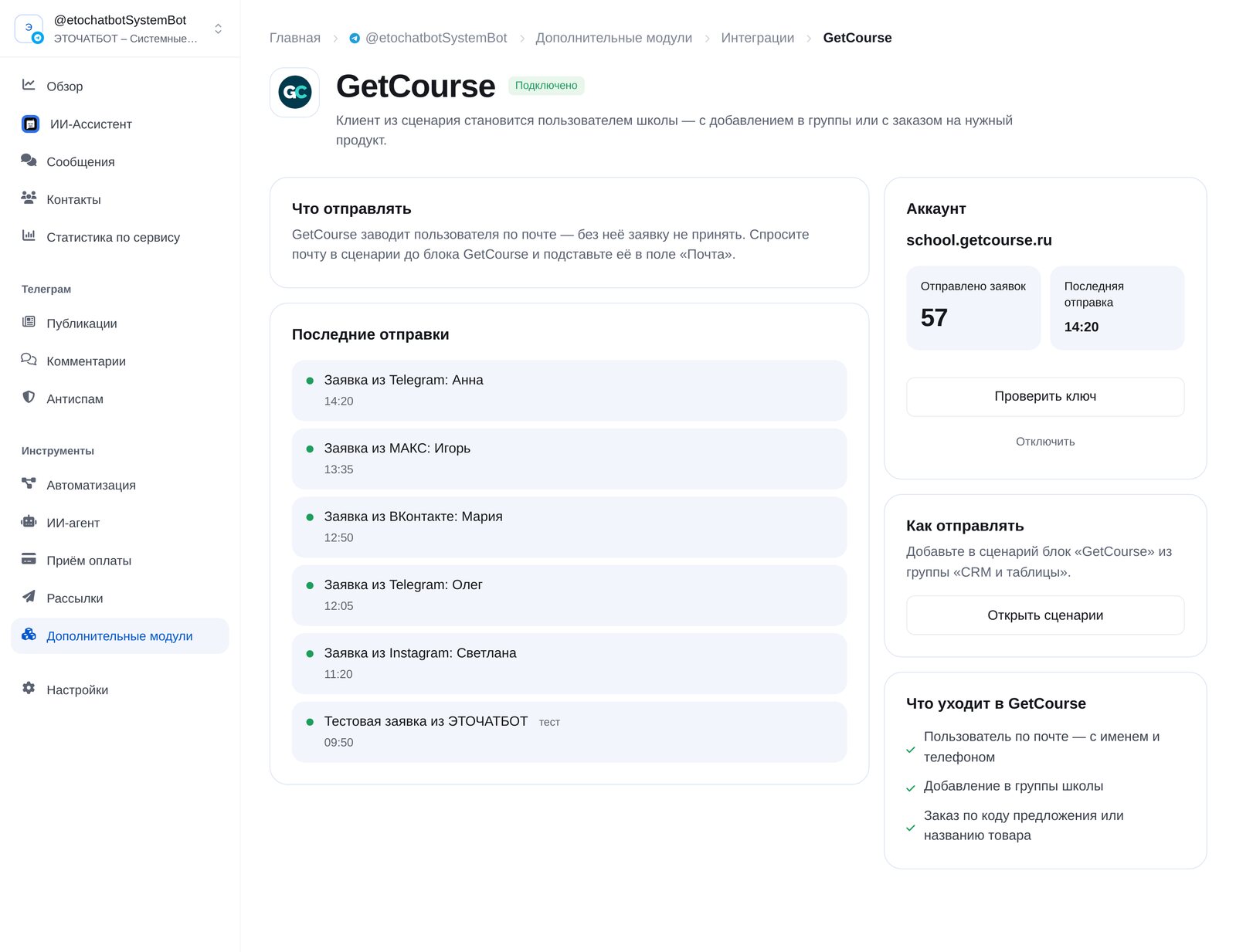Open Дополнительные модули breadcrumb link
Screen dimensions: 1236x952
[x=614, y=38]
